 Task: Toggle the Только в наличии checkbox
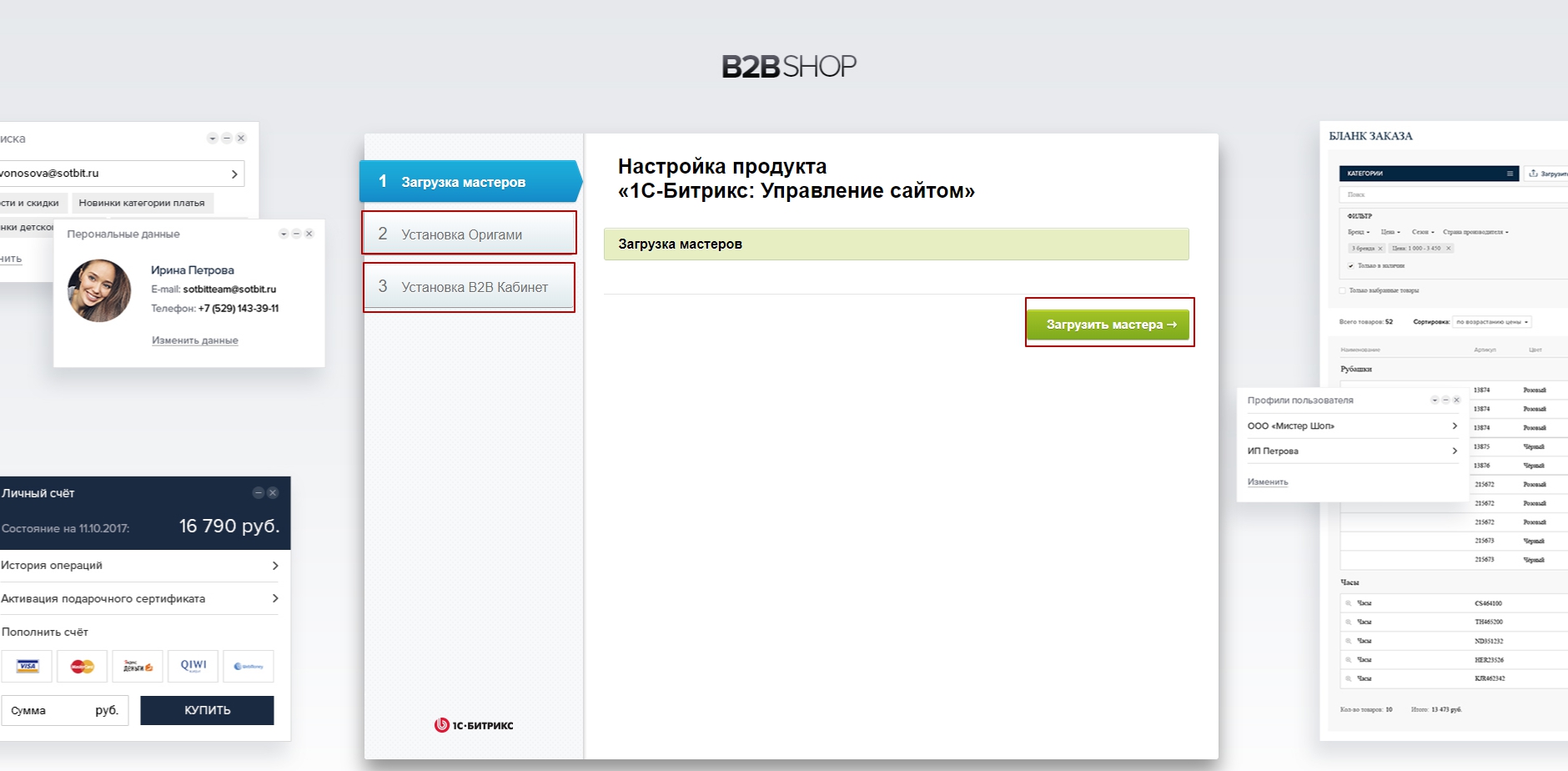(1351, 266)
